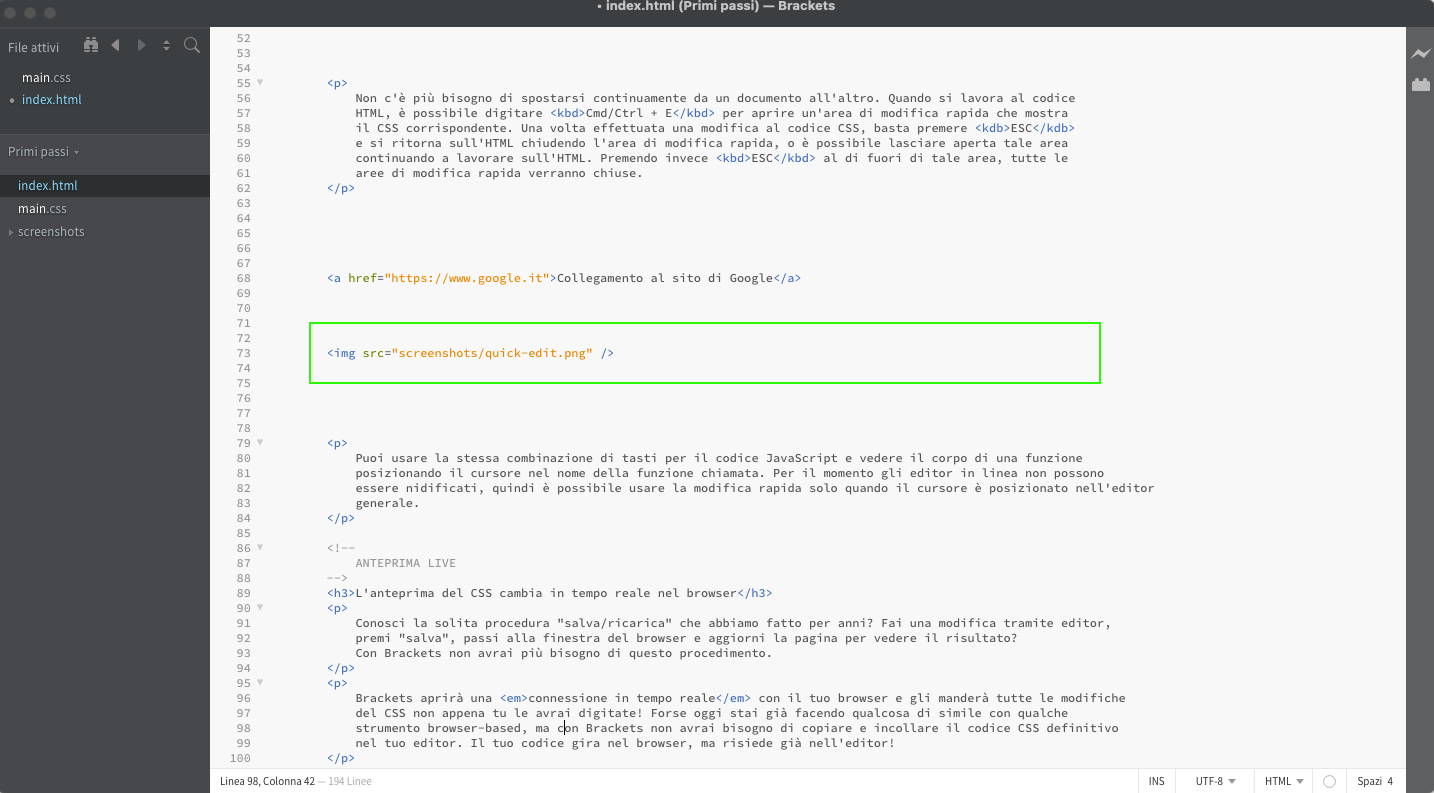Expand the screenshots folder
The width and height of the screenshot is (1434, 793).
(x=12, y=232)
